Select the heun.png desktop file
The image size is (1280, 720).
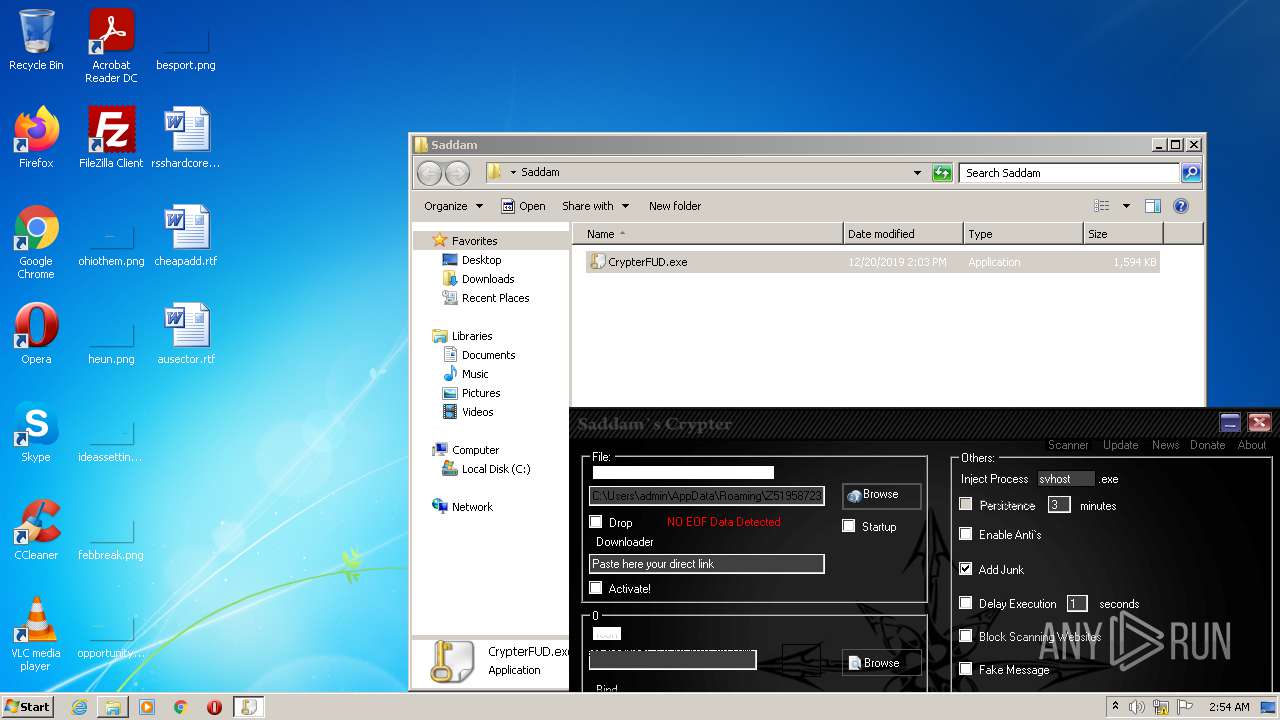pyautogui.click(x=111, y=338)
